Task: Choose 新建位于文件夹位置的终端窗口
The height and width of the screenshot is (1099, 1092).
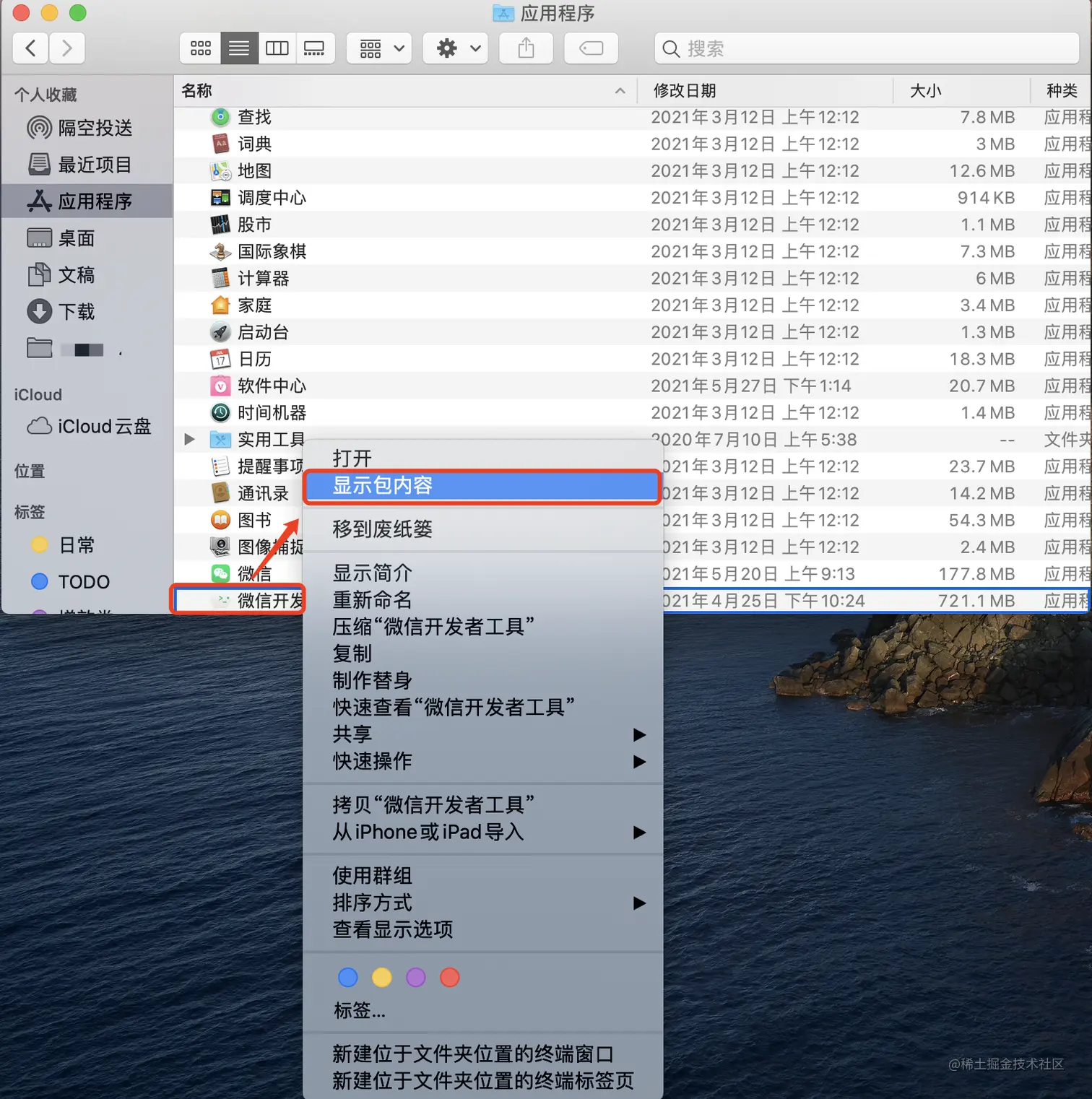Action: pyautogui.click(x=482, y=1054)
